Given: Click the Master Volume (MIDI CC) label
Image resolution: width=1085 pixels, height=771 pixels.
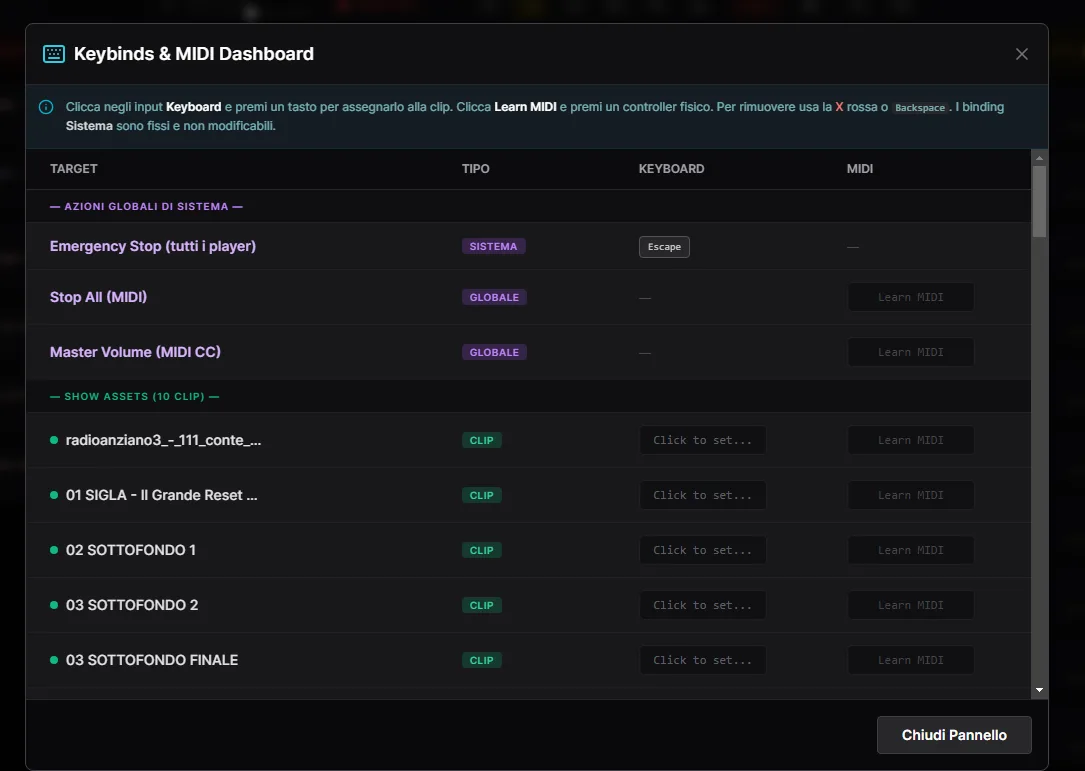Looking at the screenshot, I should click(x=135, y=352).
